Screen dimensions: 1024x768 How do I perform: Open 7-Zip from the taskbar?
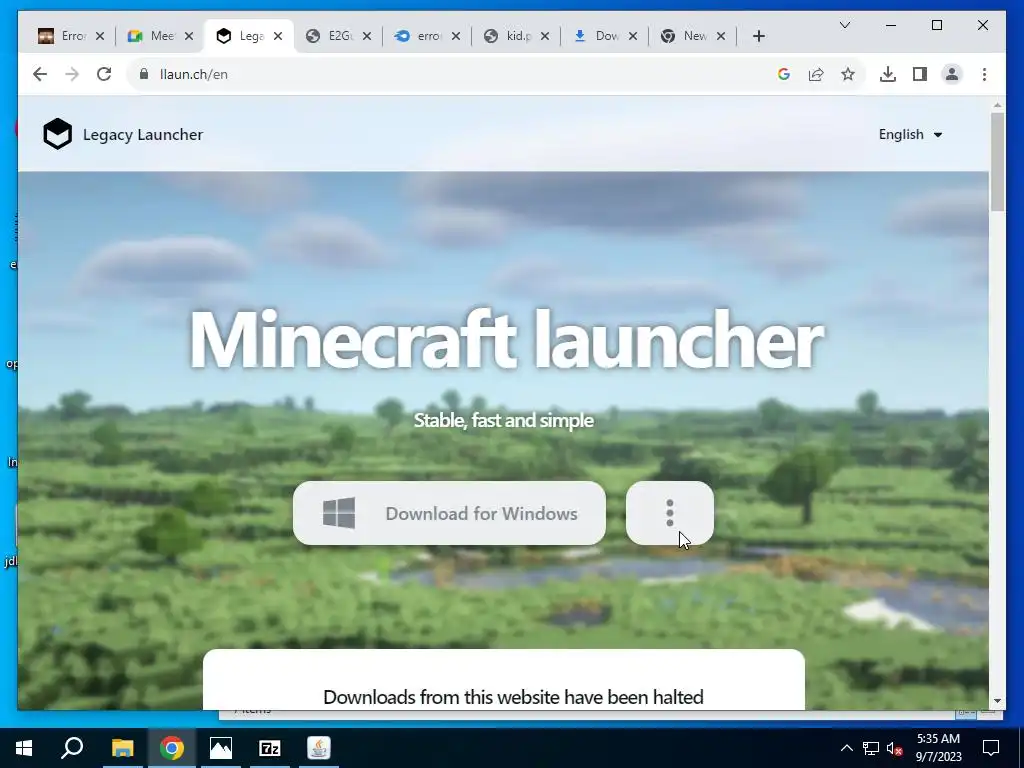270,748
